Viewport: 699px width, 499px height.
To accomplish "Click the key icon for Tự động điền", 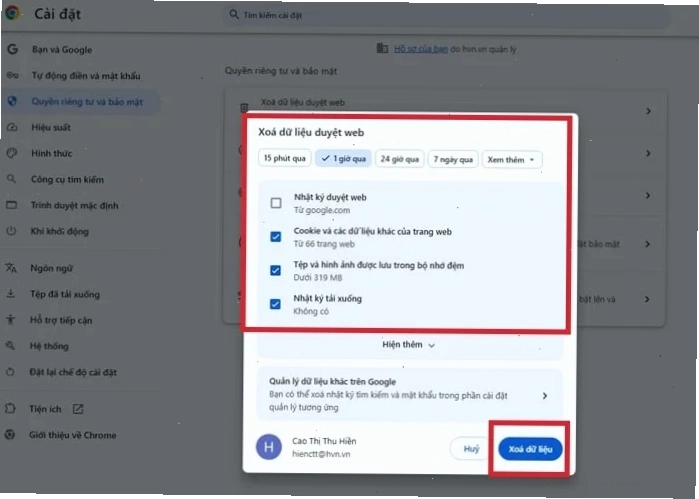I will pyautogui.click(x=12, y=75).
